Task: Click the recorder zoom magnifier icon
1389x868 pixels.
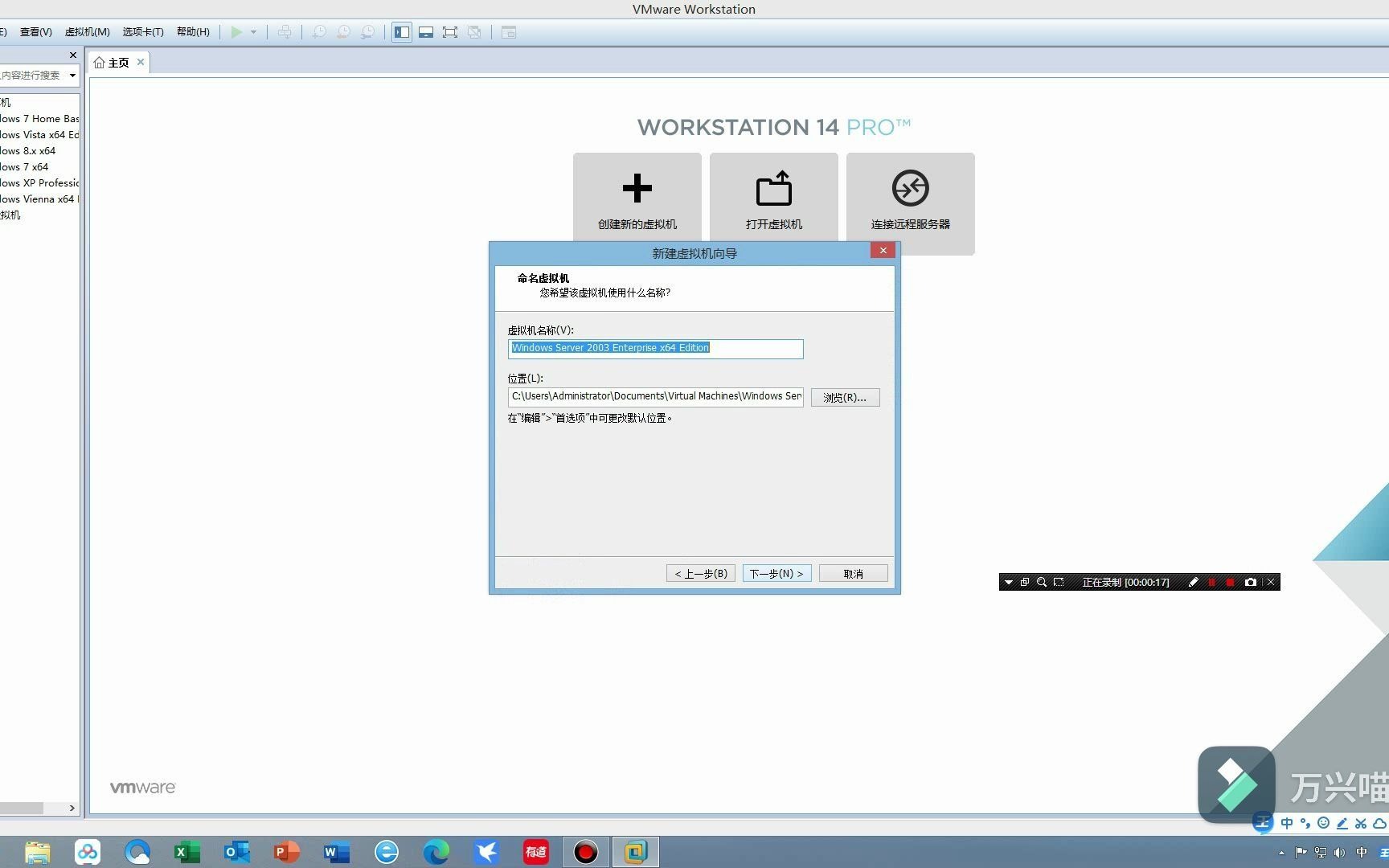Action: [x=1041, y=582]
